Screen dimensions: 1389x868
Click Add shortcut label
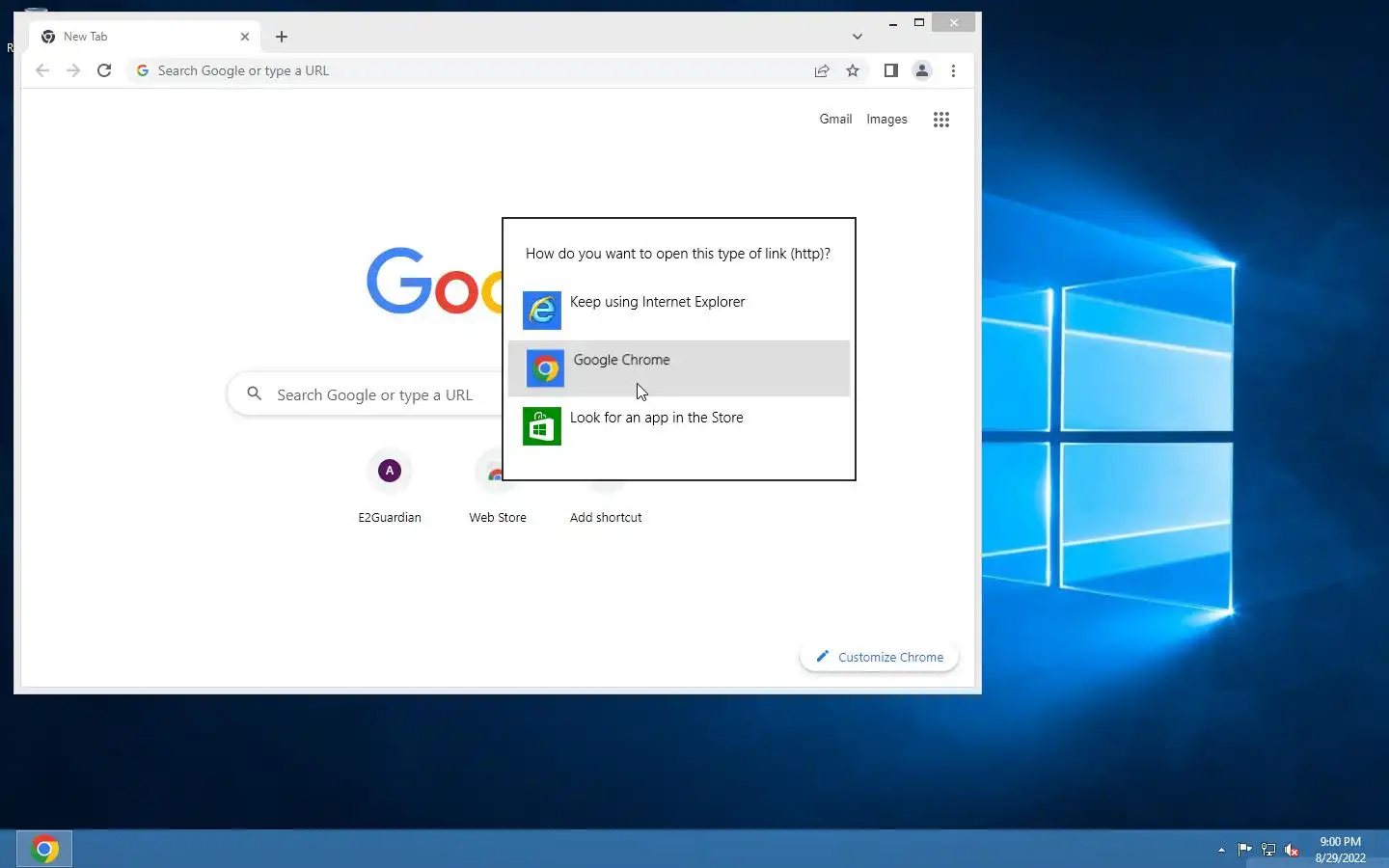click(x=606, y=518)
